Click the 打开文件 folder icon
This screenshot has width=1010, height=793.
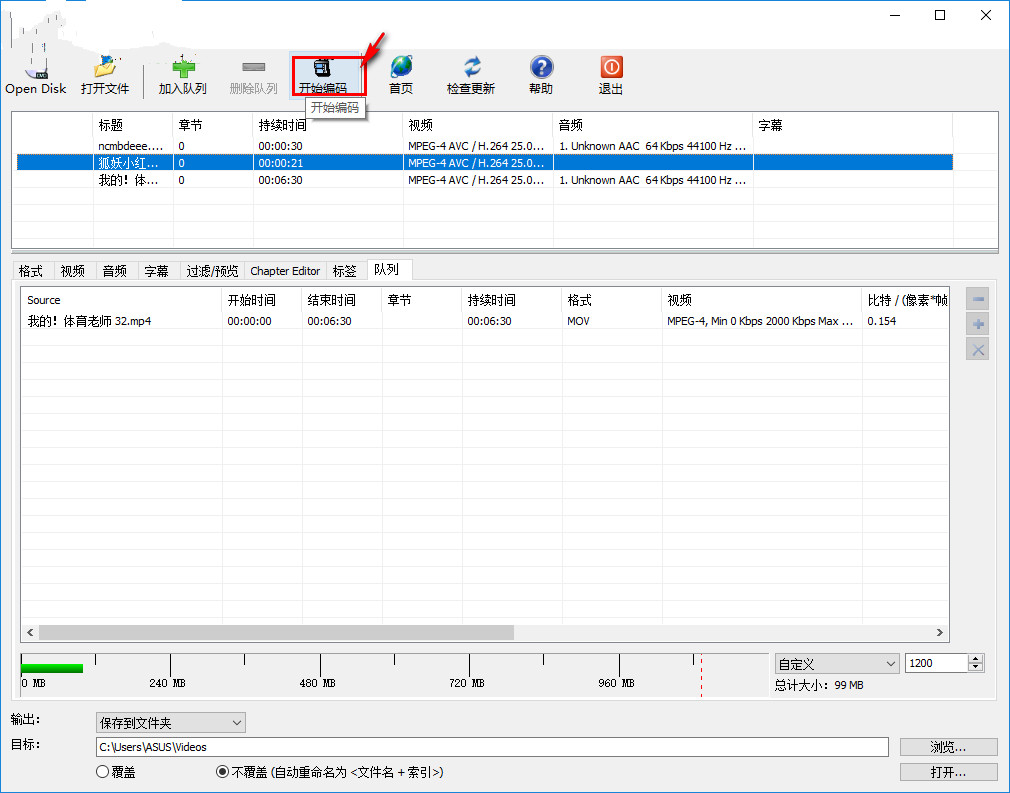tap(105, 68)
